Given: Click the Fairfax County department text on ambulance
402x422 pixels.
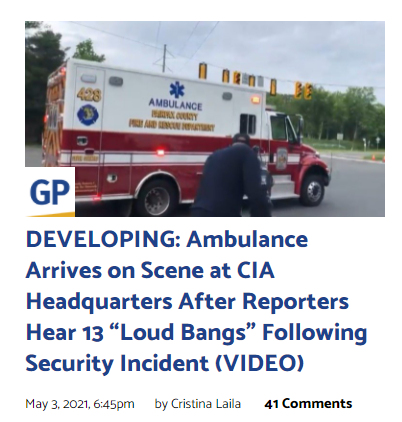Looking at the screenshot, I should pos(172,122).
